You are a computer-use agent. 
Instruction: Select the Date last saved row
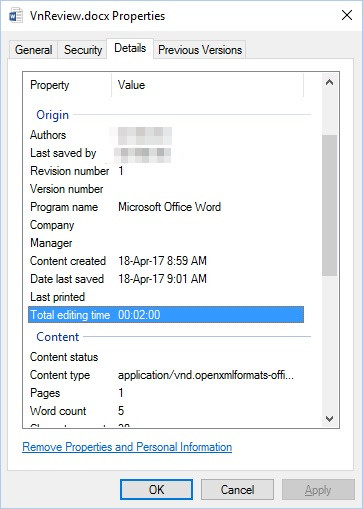coord(166,279)
